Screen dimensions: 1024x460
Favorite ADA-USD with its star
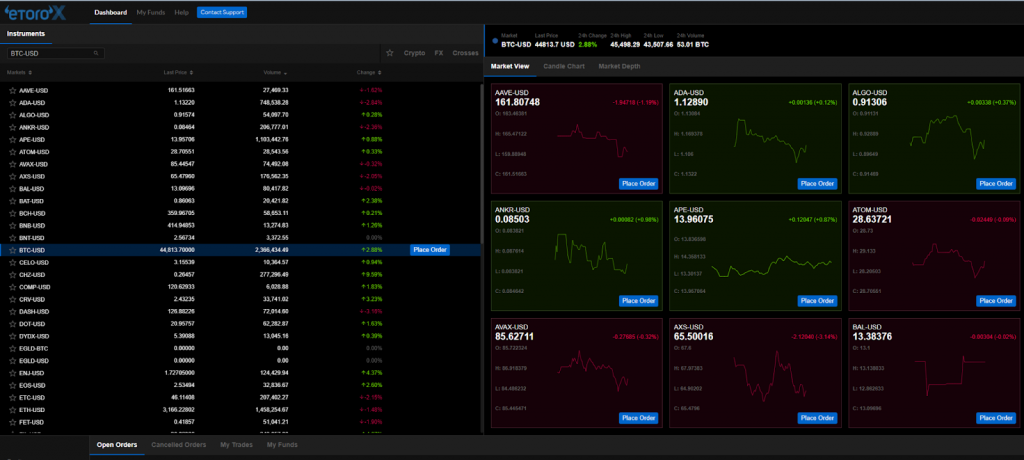[x=12, y=103]
